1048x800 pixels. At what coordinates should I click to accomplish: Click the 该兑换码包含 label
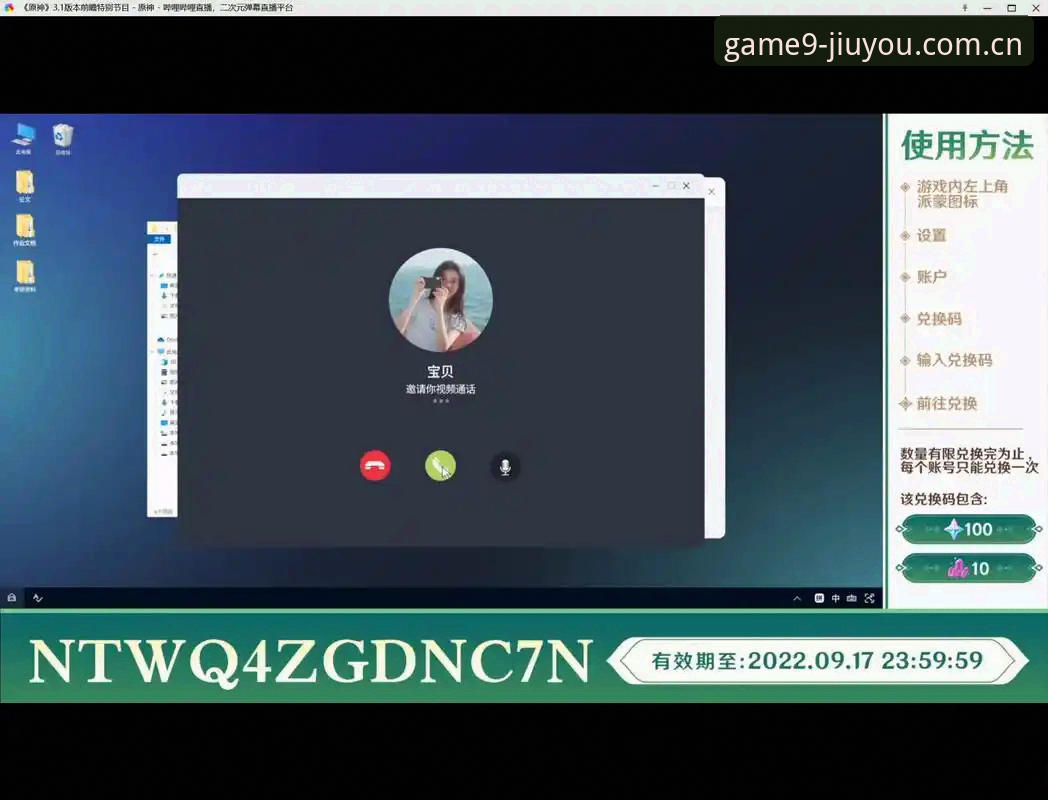(943, 499)
